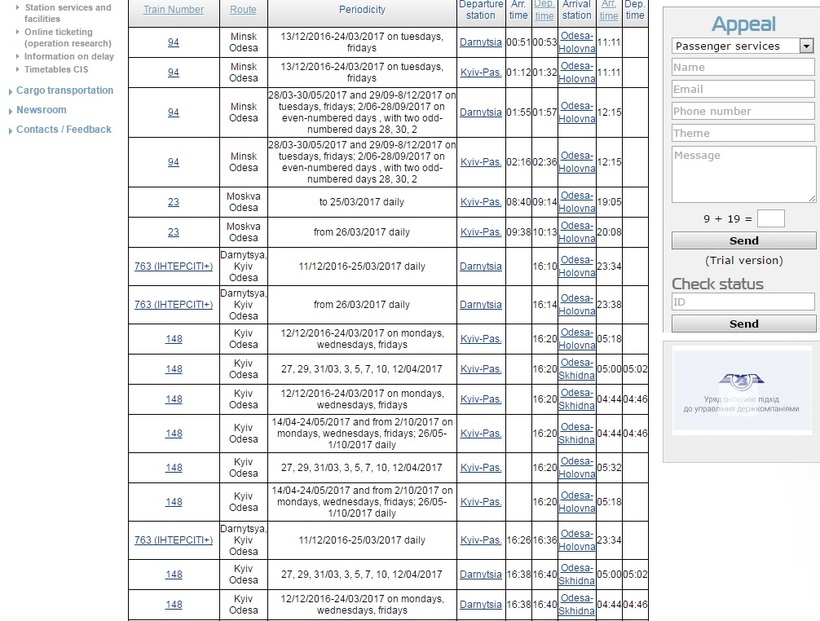Focus the Phone number field

(743, 111)
